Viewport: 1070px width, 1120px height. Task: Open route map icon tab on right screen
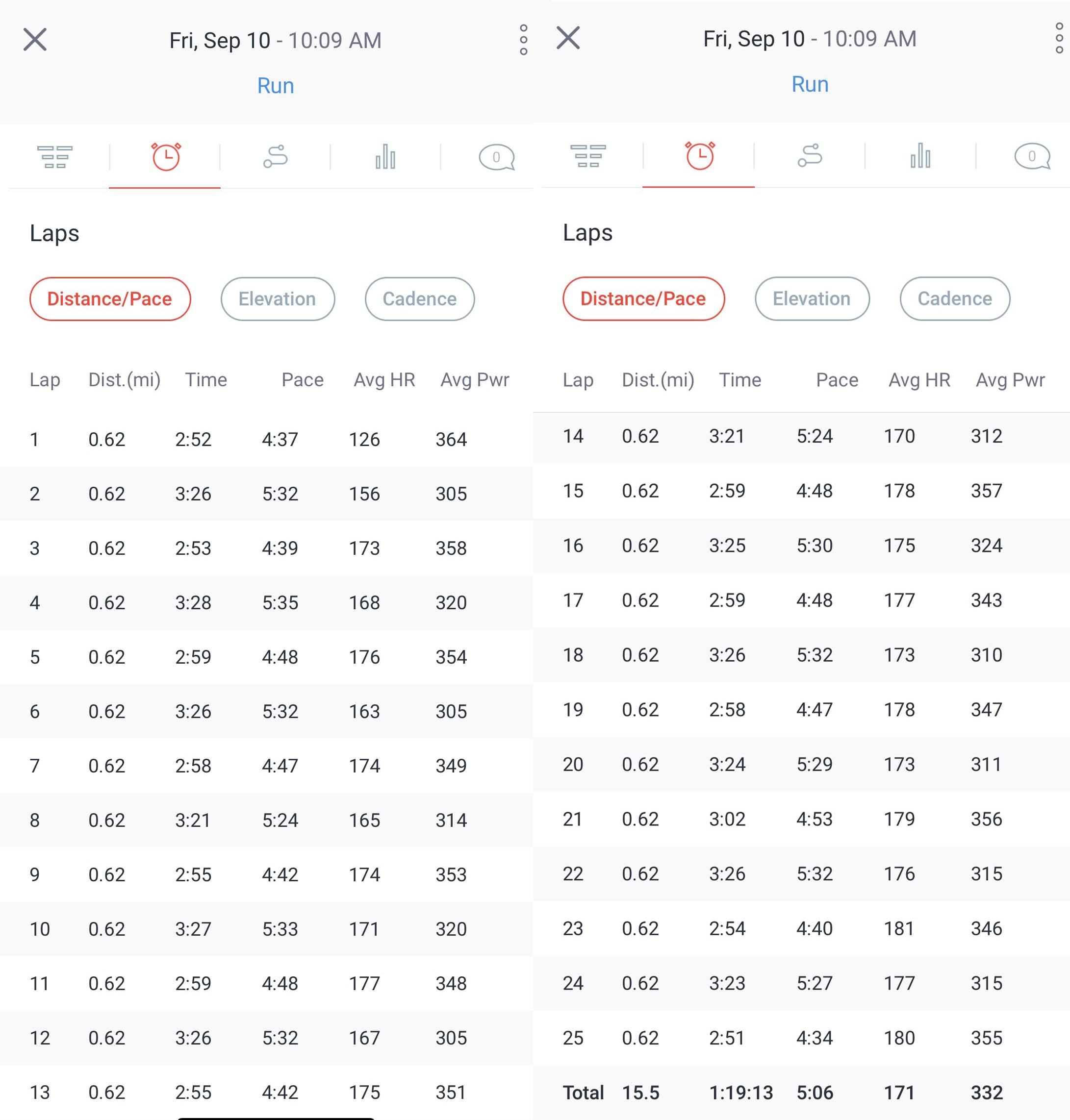(810, 155)
